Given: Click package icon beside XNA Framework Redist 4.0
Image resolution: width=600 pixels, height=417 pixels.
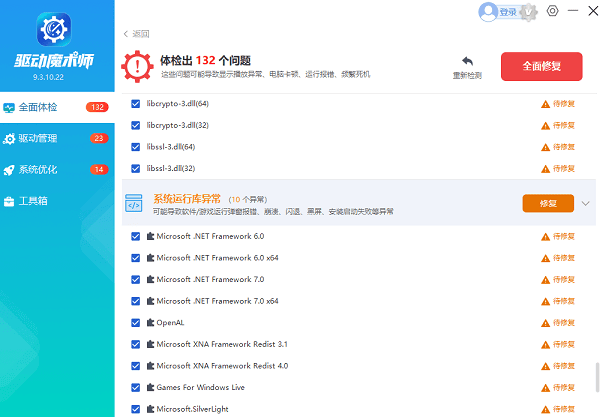Looking at the screenshot, I should pos(150,366).
